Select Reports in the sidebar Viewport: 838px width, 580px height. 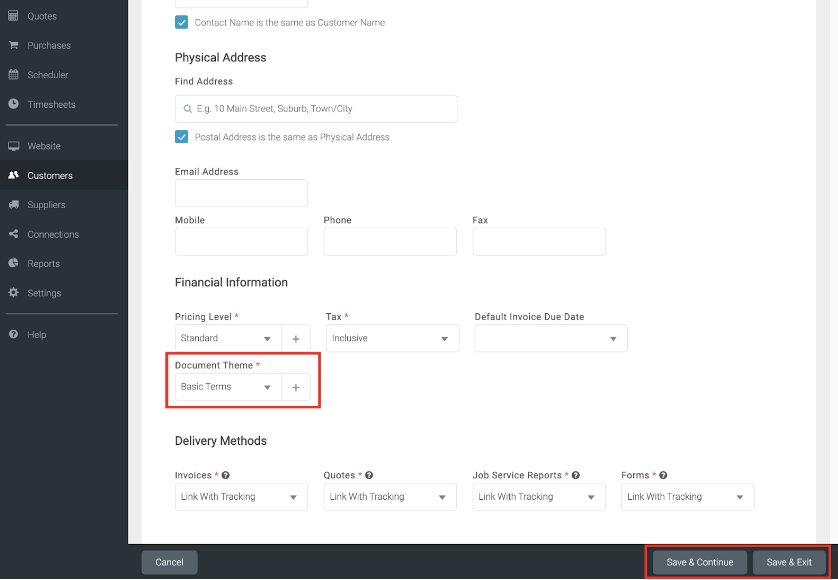click(x=64, y=264)
